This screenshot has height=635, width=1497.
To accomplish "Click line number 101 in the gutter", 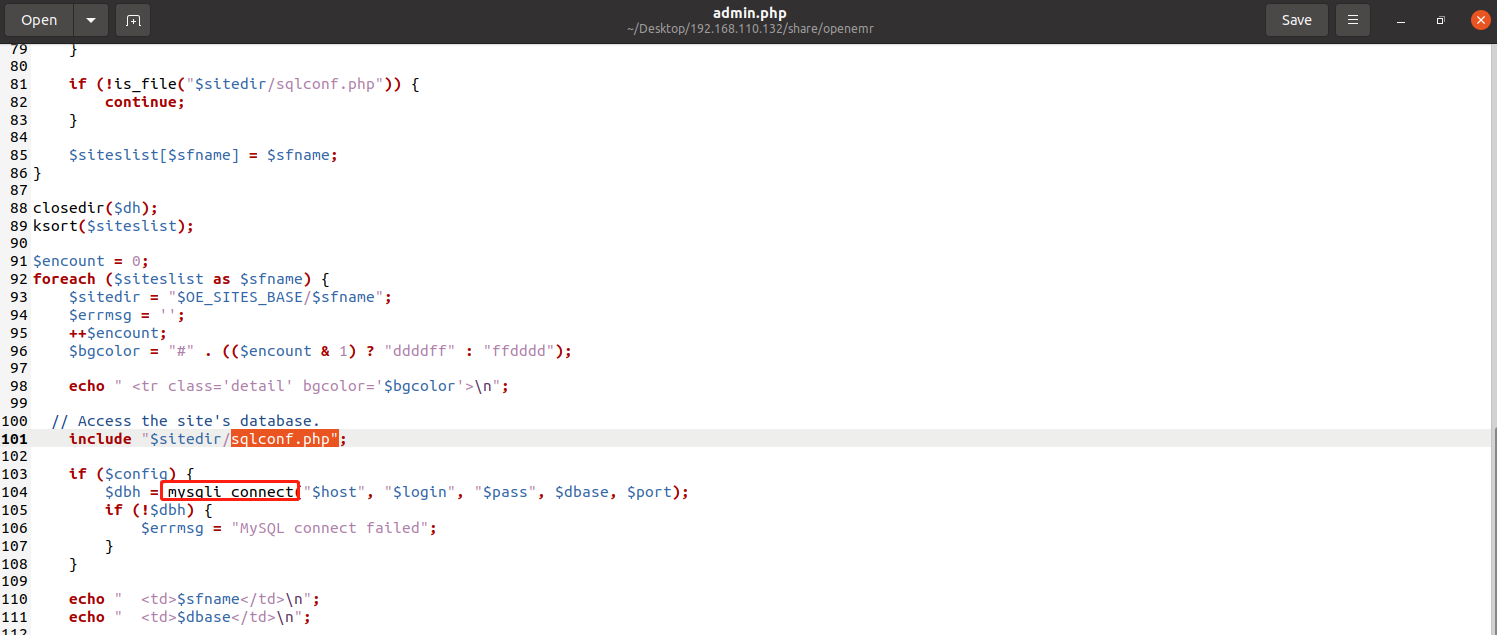I will coord(15,439).
